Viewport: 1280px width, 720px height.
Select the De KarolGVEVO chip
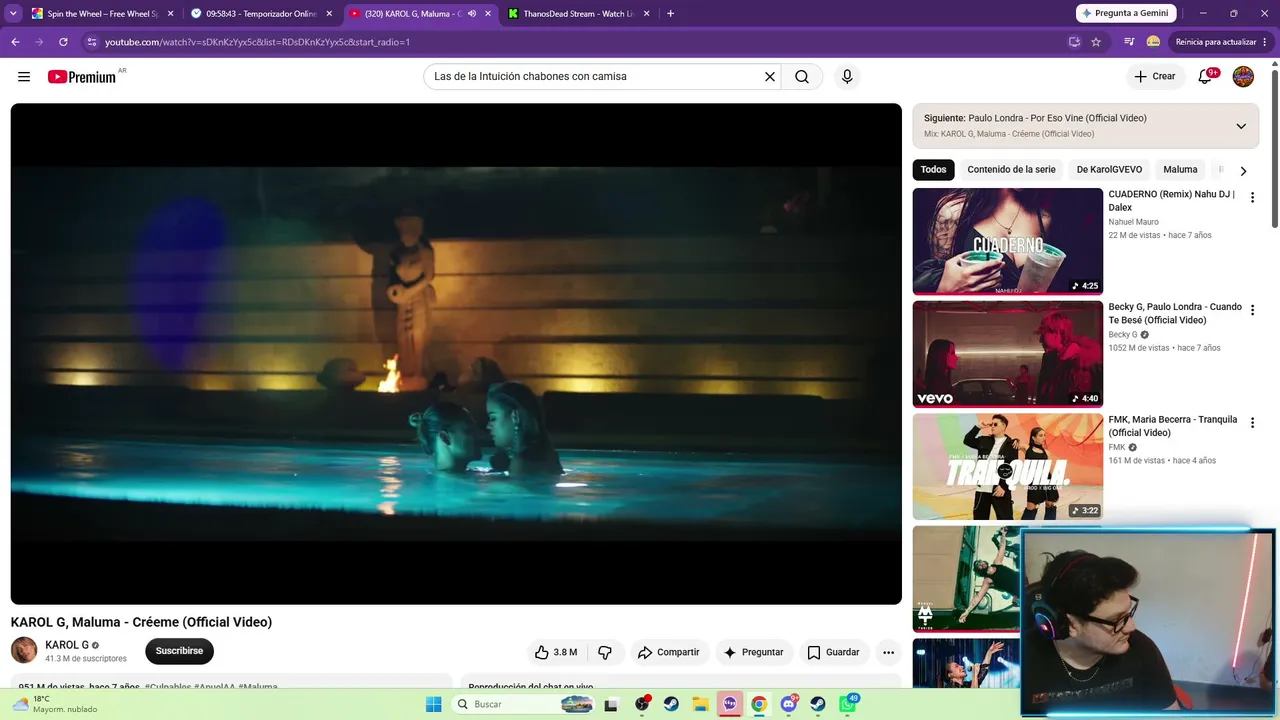[x=1109, y=170]
